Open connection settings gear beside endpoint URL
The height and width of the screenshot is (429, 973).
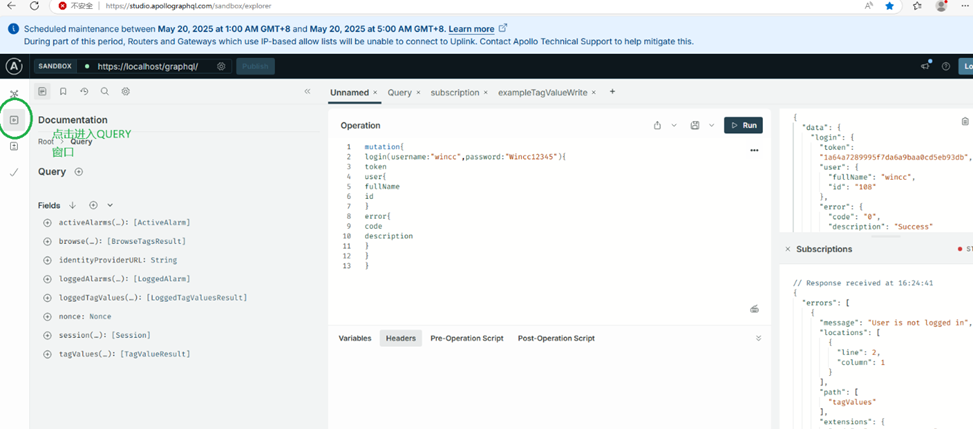[x=222, y=66]
